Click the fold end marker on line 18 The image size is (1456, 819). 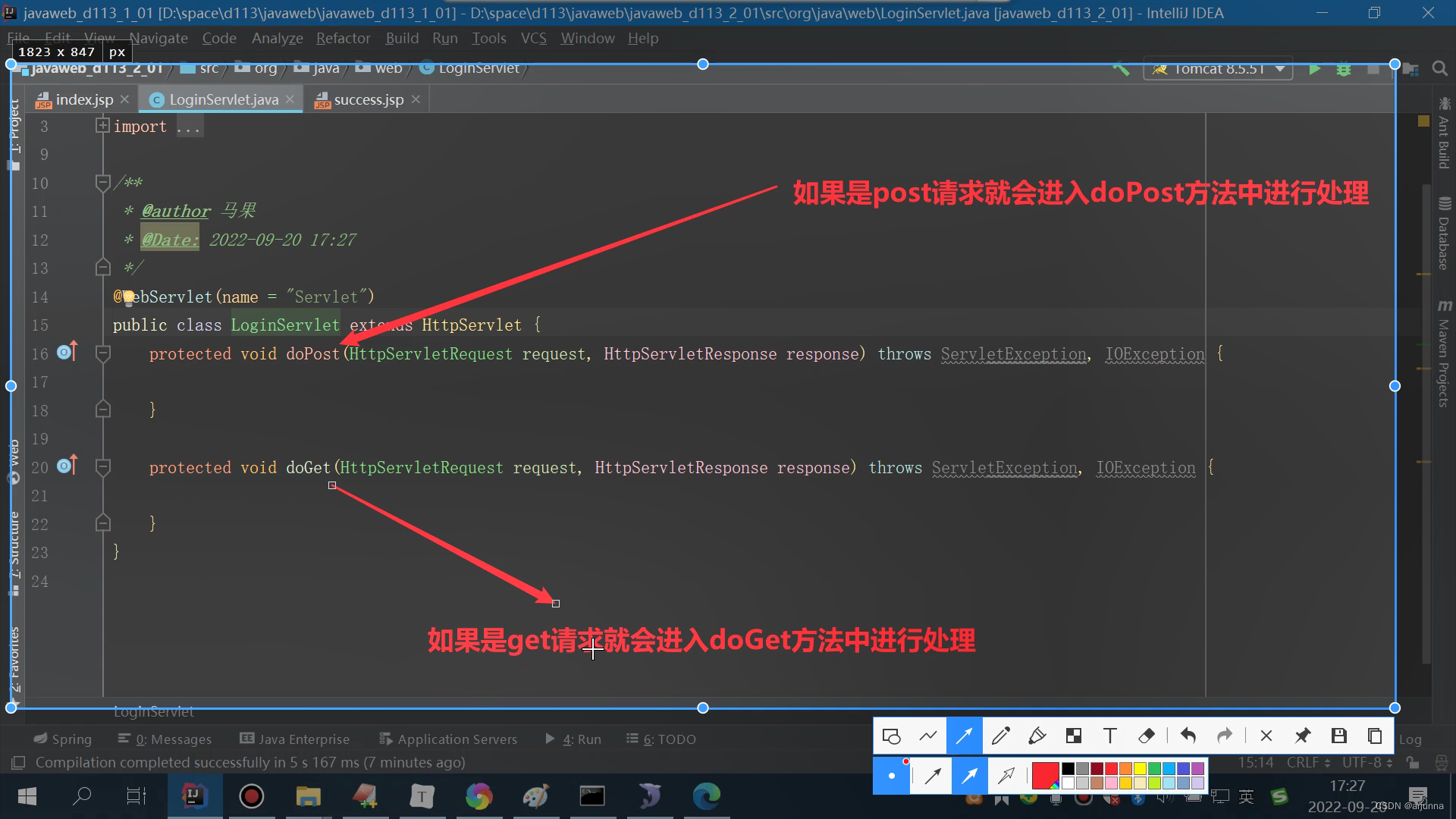click(x=102, y=409)
